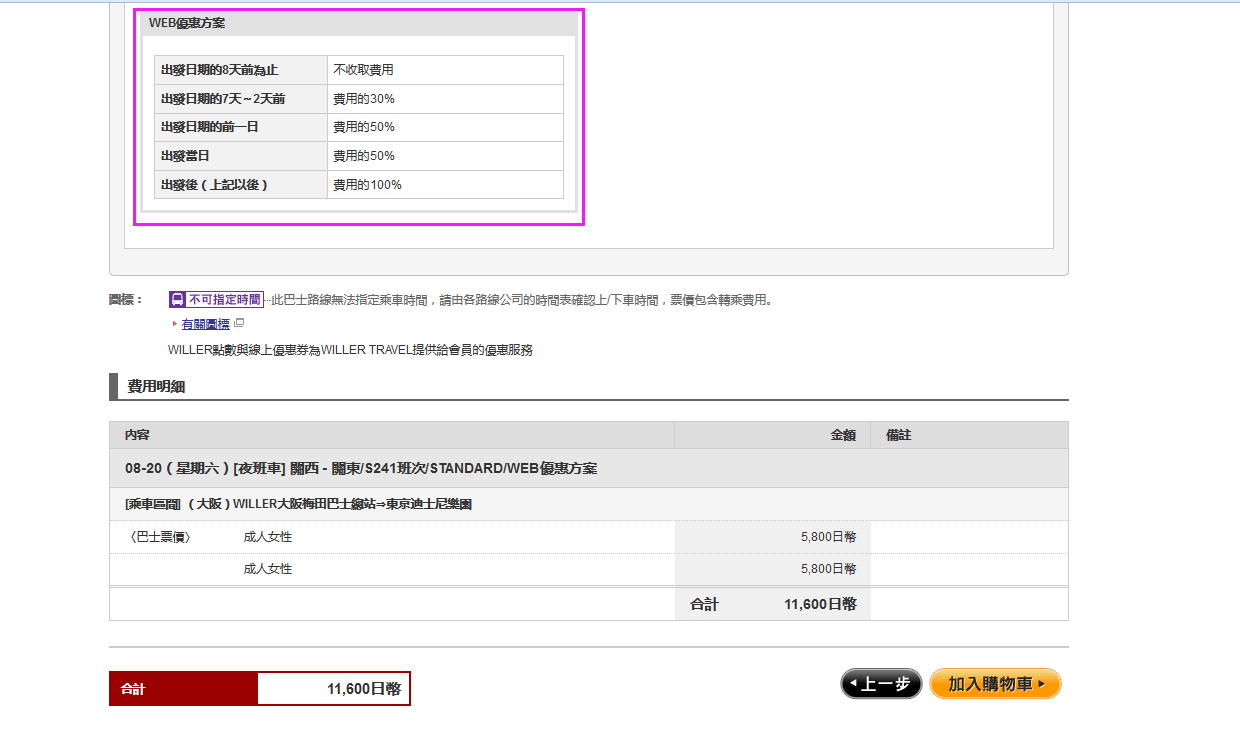
Task: Select the WILLER點數與線上優惠券 notice text
Action: 350,350
